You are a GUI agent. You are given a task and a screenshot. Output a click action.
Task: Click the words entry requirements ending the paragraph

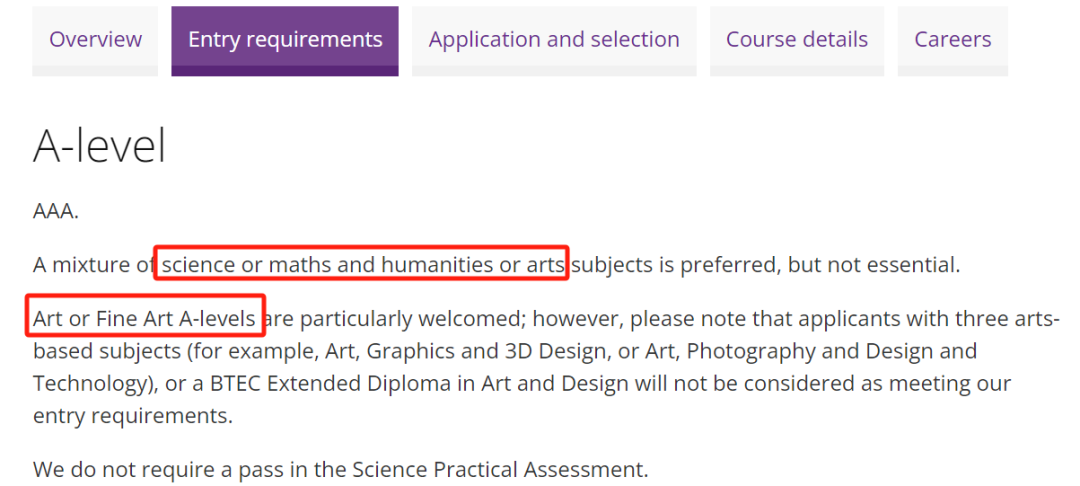tap(132, 416)
